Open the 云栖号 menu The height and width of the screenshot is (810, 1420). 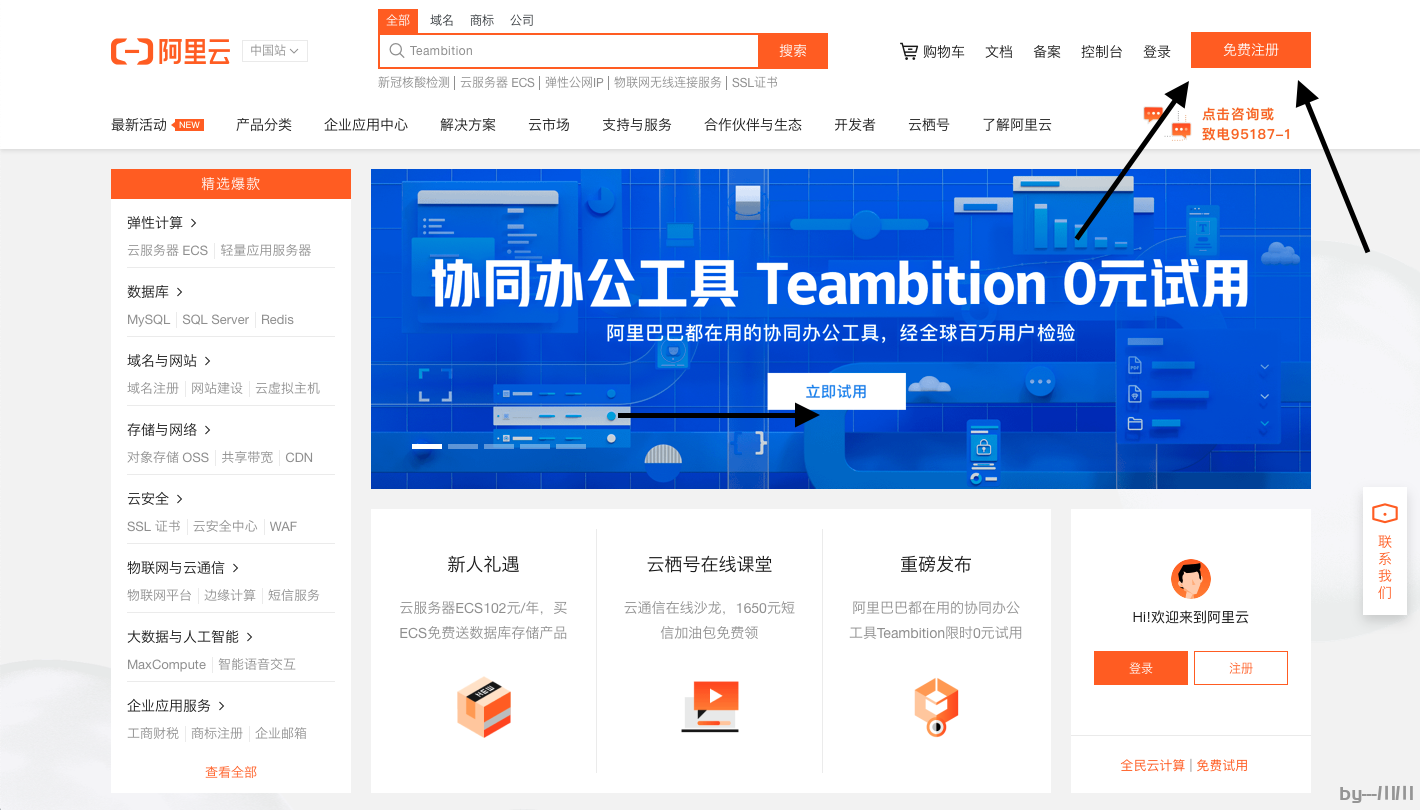click(929, 125)
